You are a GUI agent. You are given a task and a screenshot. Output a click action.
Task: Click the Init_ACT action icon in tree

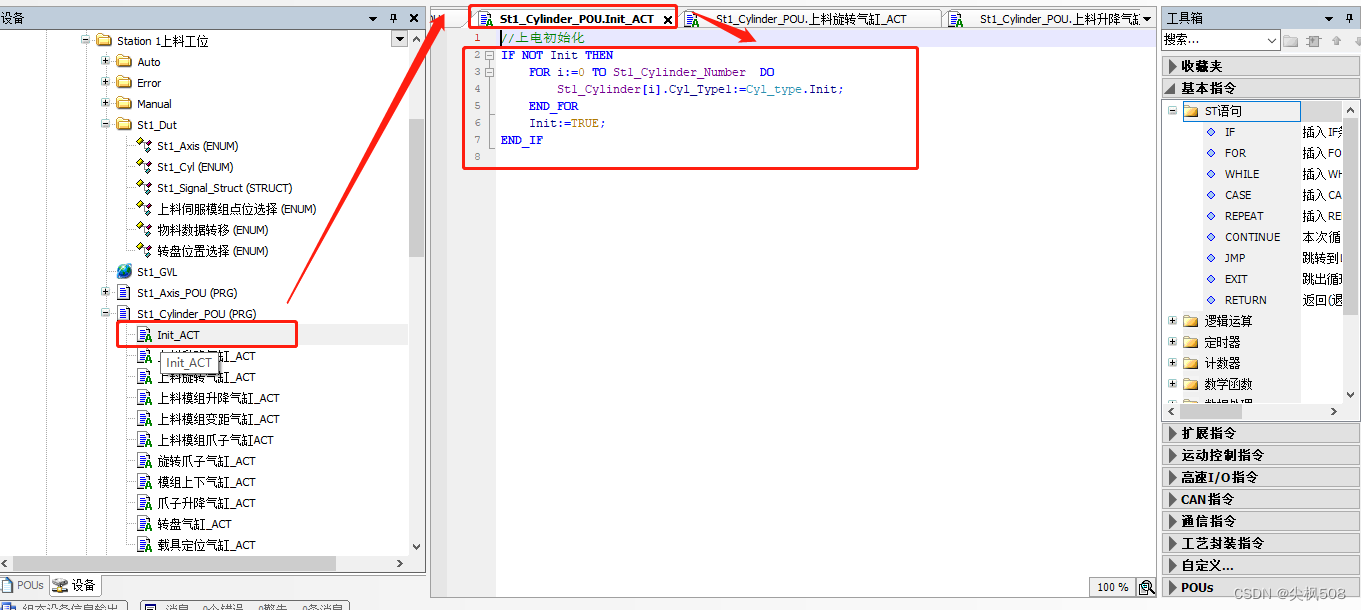(144, 335)
